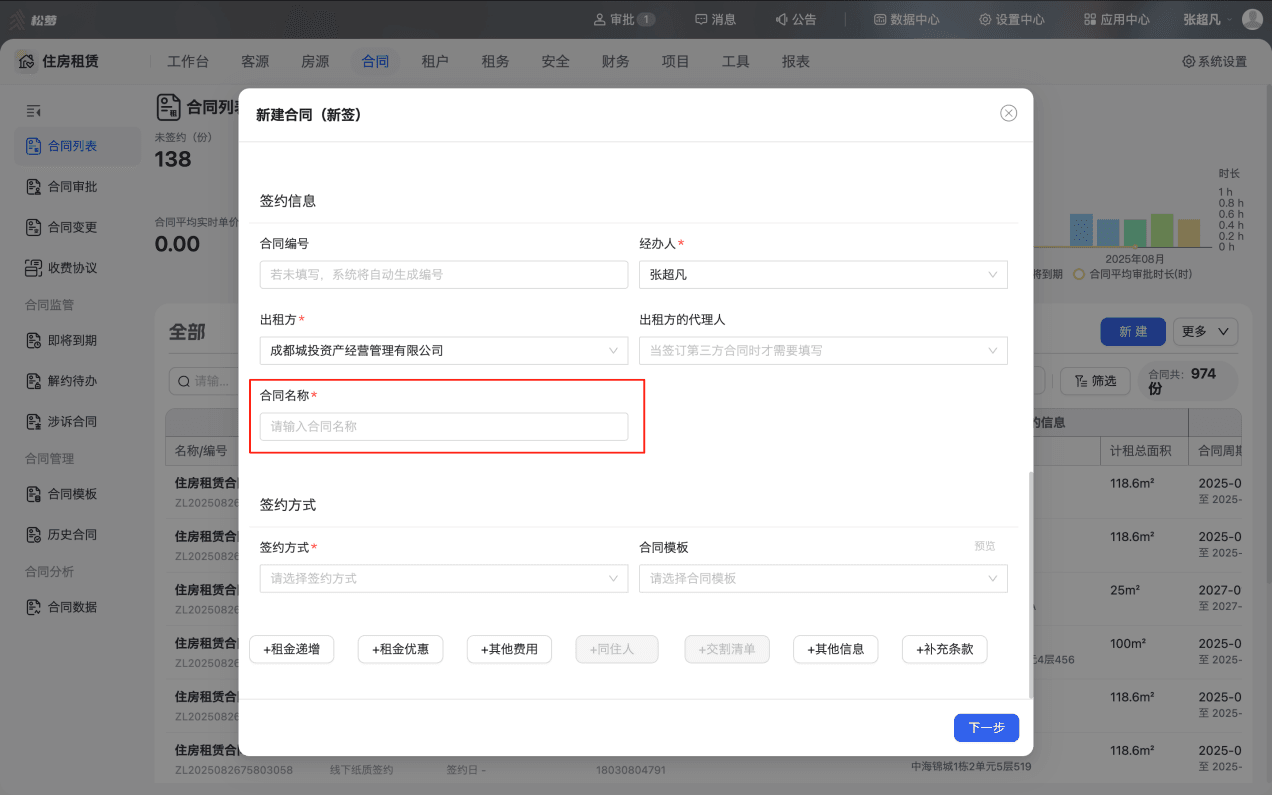Click the 下一步 button
Screen dimensions: 1272x795
(986, 728)
